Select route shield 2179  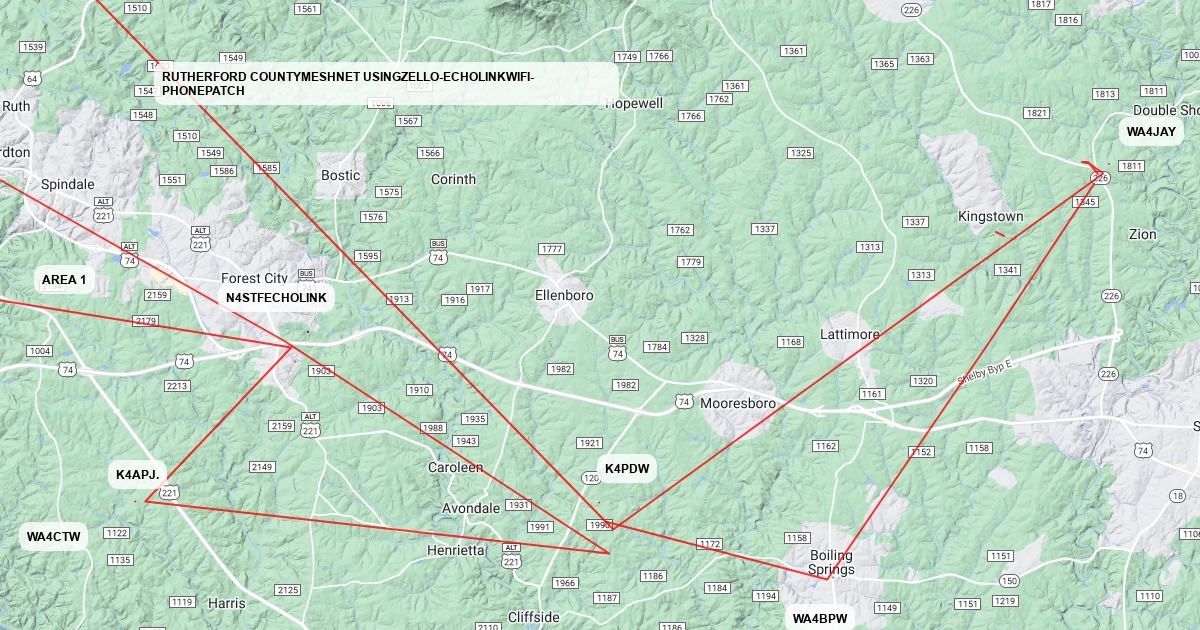[145, 321]
